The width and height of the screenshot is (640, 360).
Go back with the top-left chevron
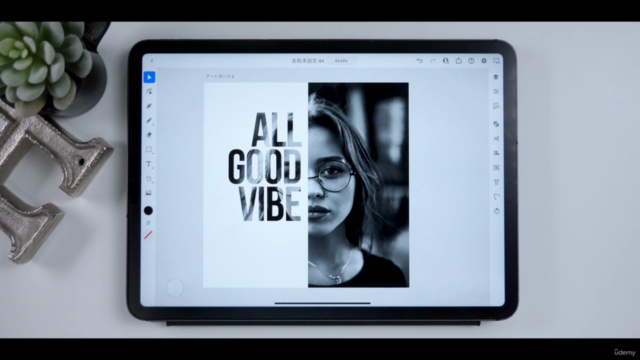[x=152, y=61]
